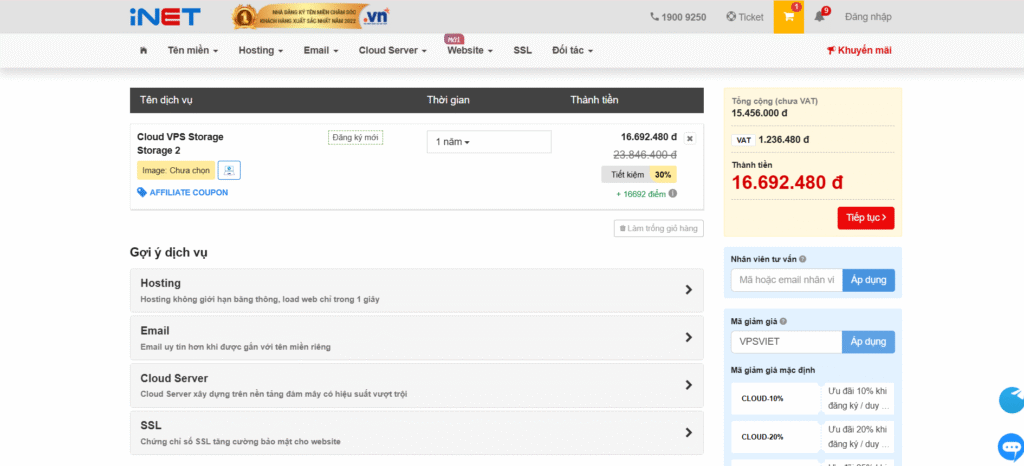Click the points info icon beside 16692 điểm
Screen dimensions: 1024x466
tap(673, 194)
